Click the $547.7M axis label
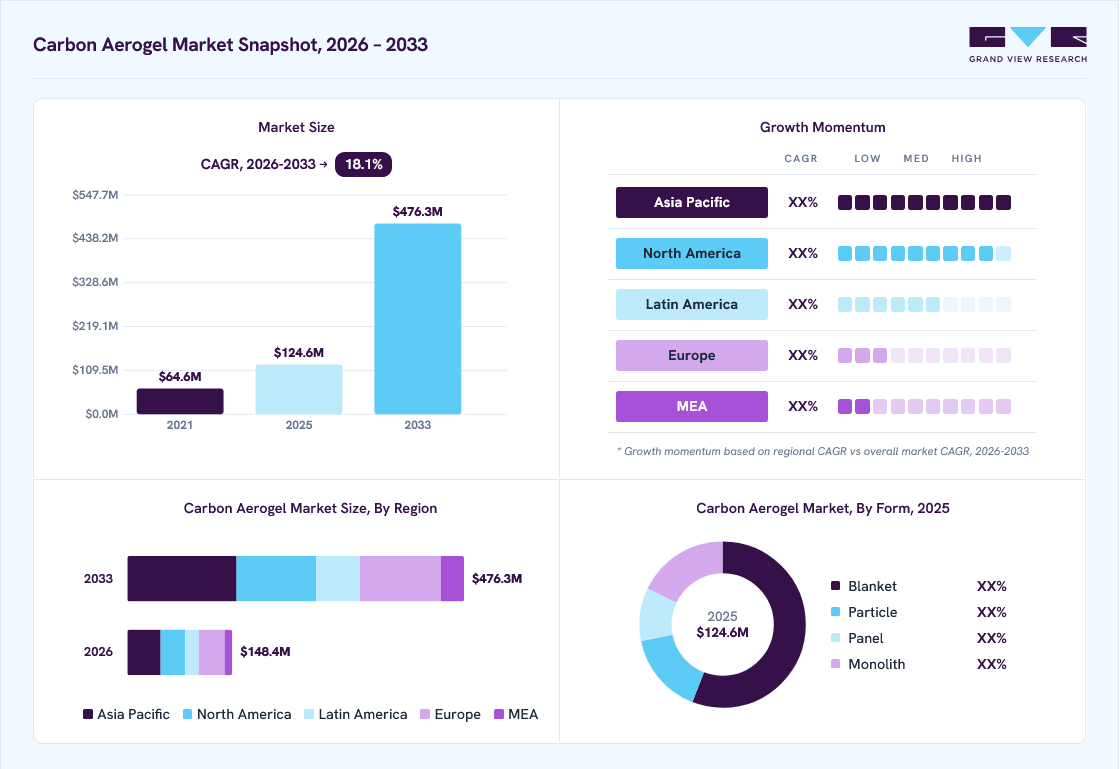This screenshot has width=1120, height=769. [95, 195]
